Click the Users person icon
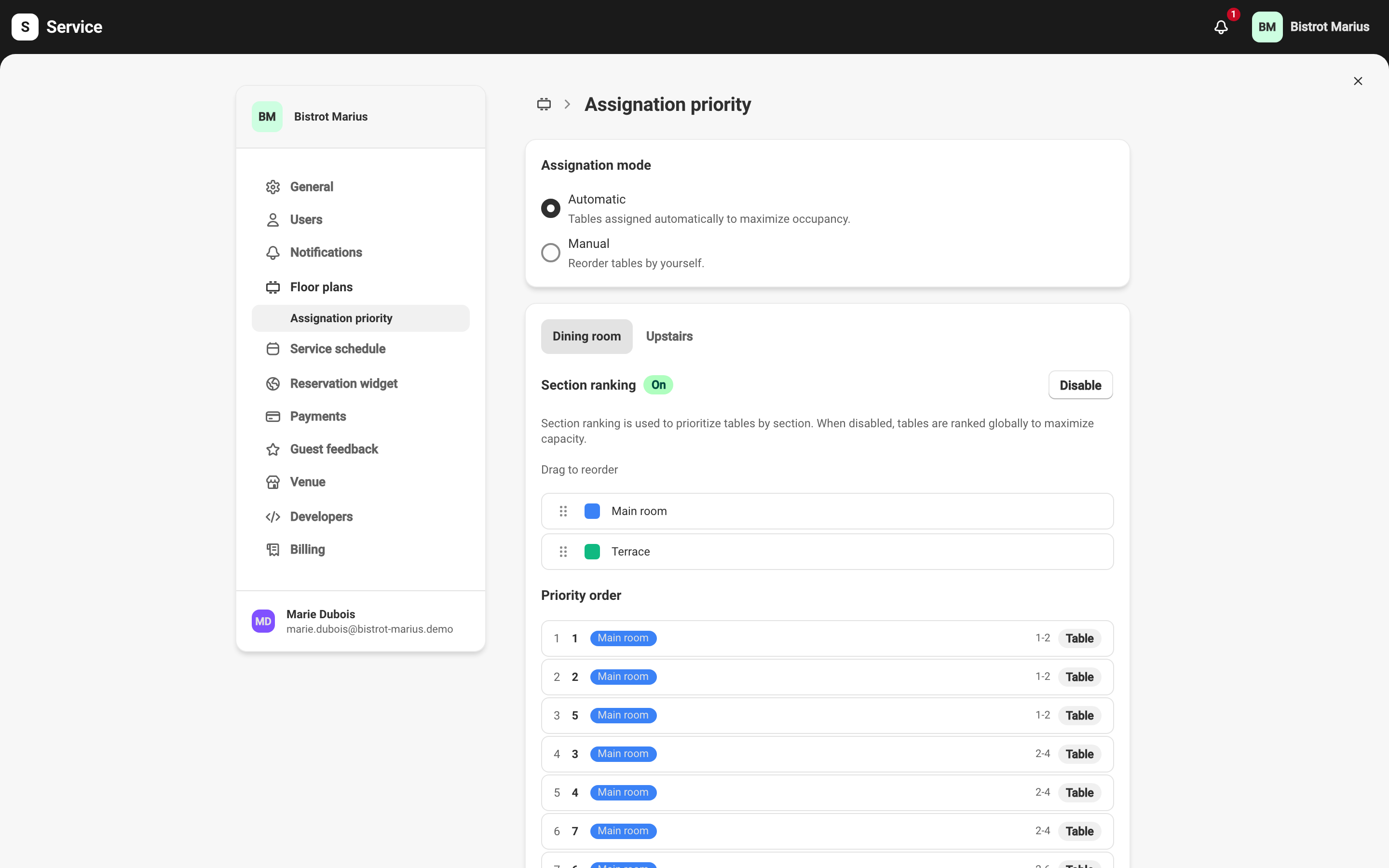This screenshot has width=1389, height=868. (272, 220)
